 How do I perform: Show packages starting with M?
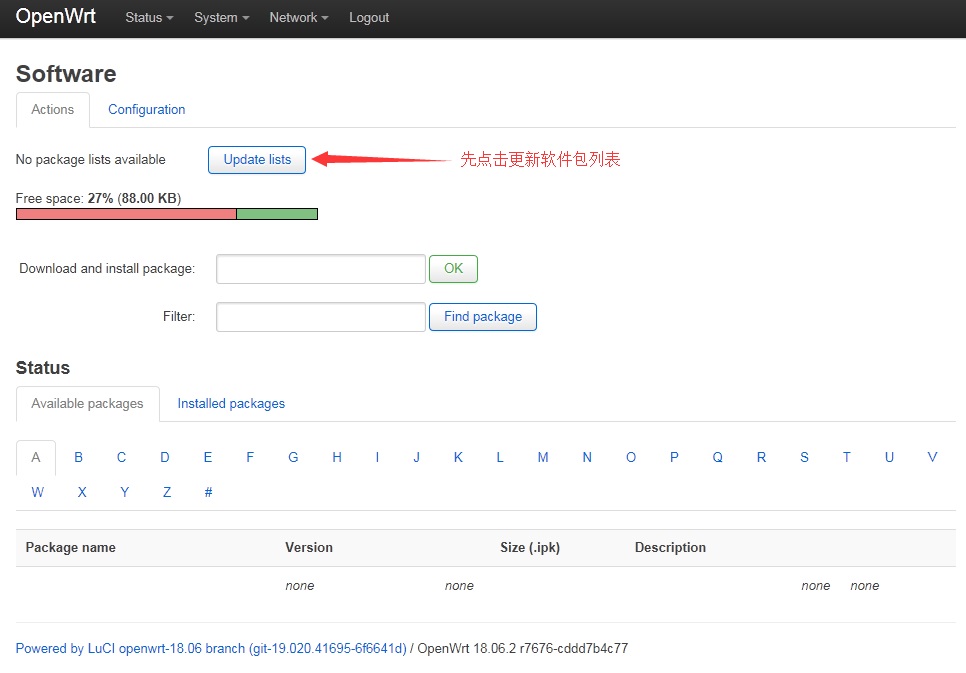[543, 457]
